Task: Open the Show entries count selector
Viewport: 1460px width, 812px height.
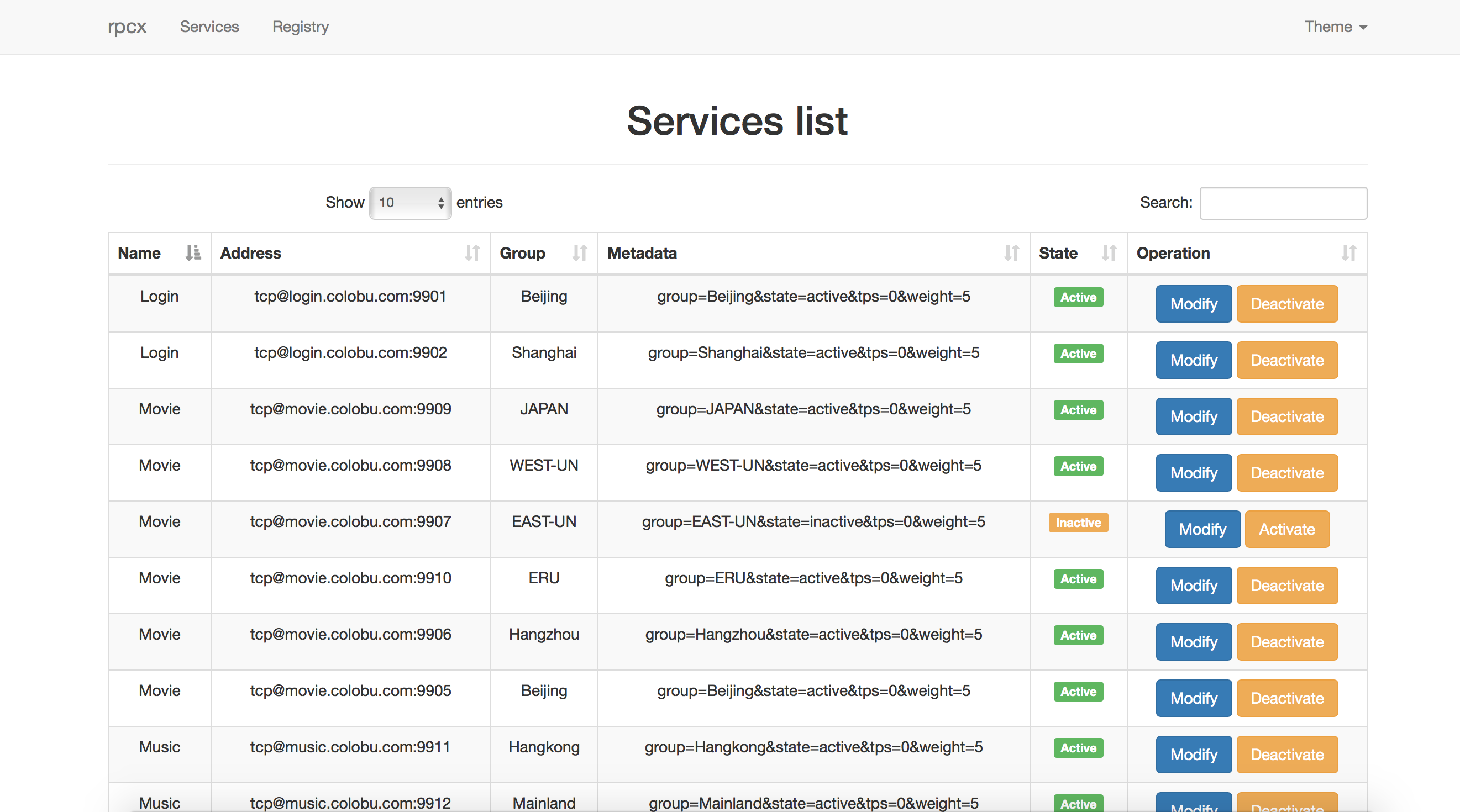Action: pyautogui.click(x=411, y=203)
